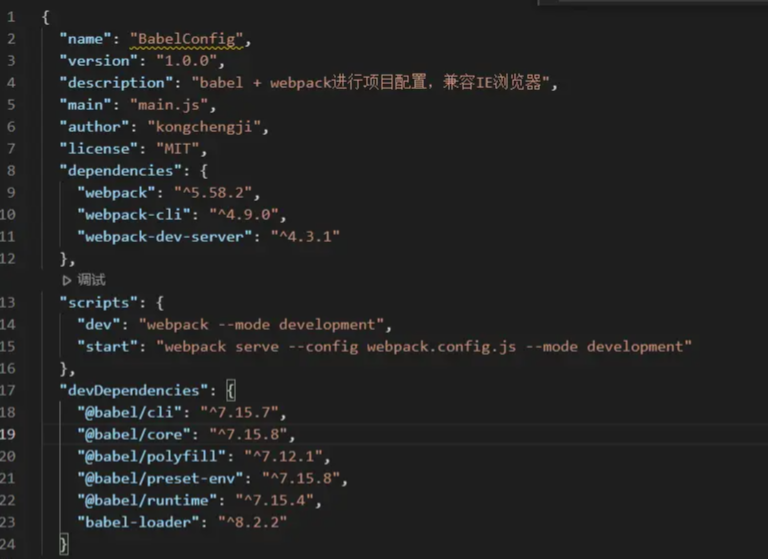
Task: Click the "dependencies" key
Action: pyautogui.click(x=120, y=170)
